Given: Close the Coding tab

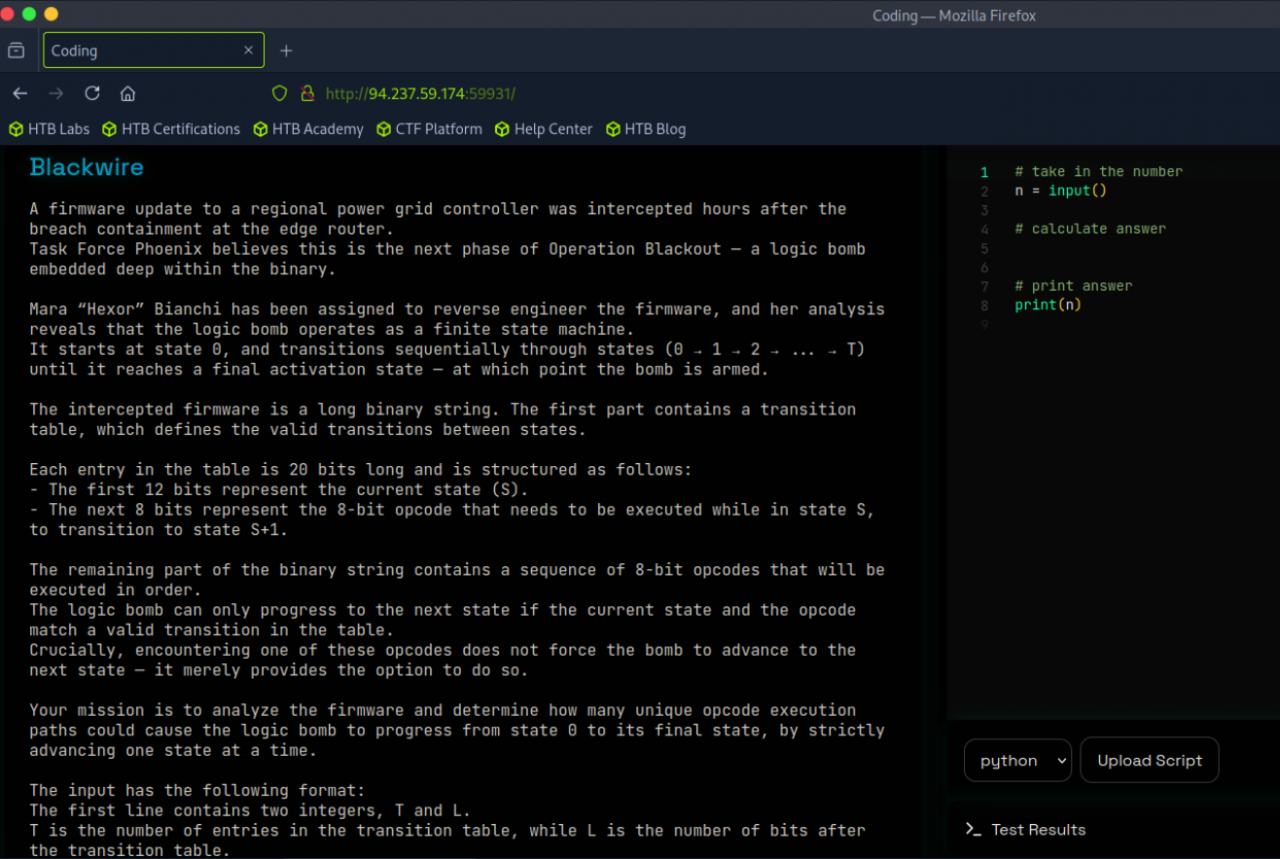Looking at the screenshot, I should coord(248,50).
